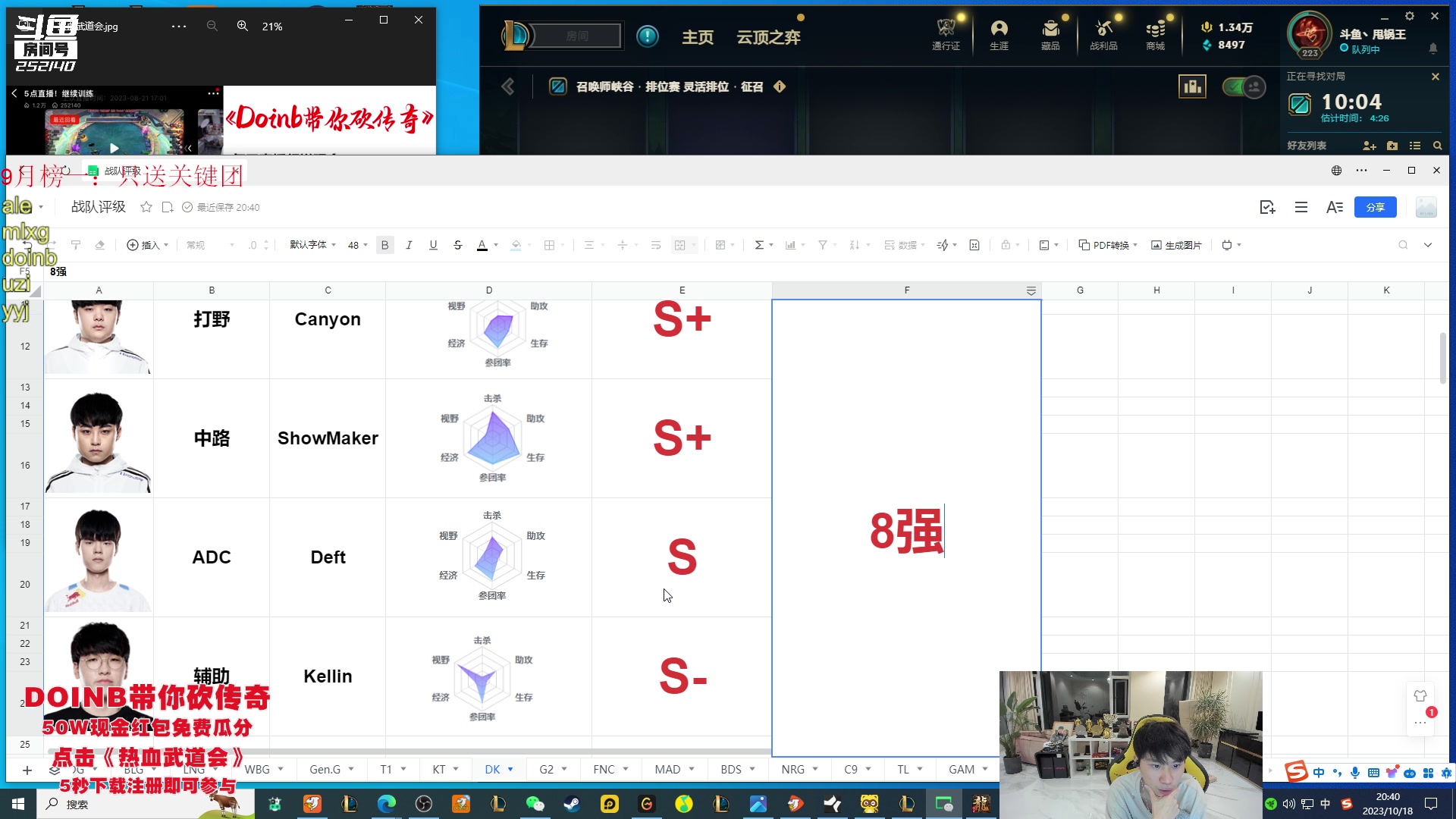Switch to the WBG sheet tab

pyautogui.click(x=257, y=769)
